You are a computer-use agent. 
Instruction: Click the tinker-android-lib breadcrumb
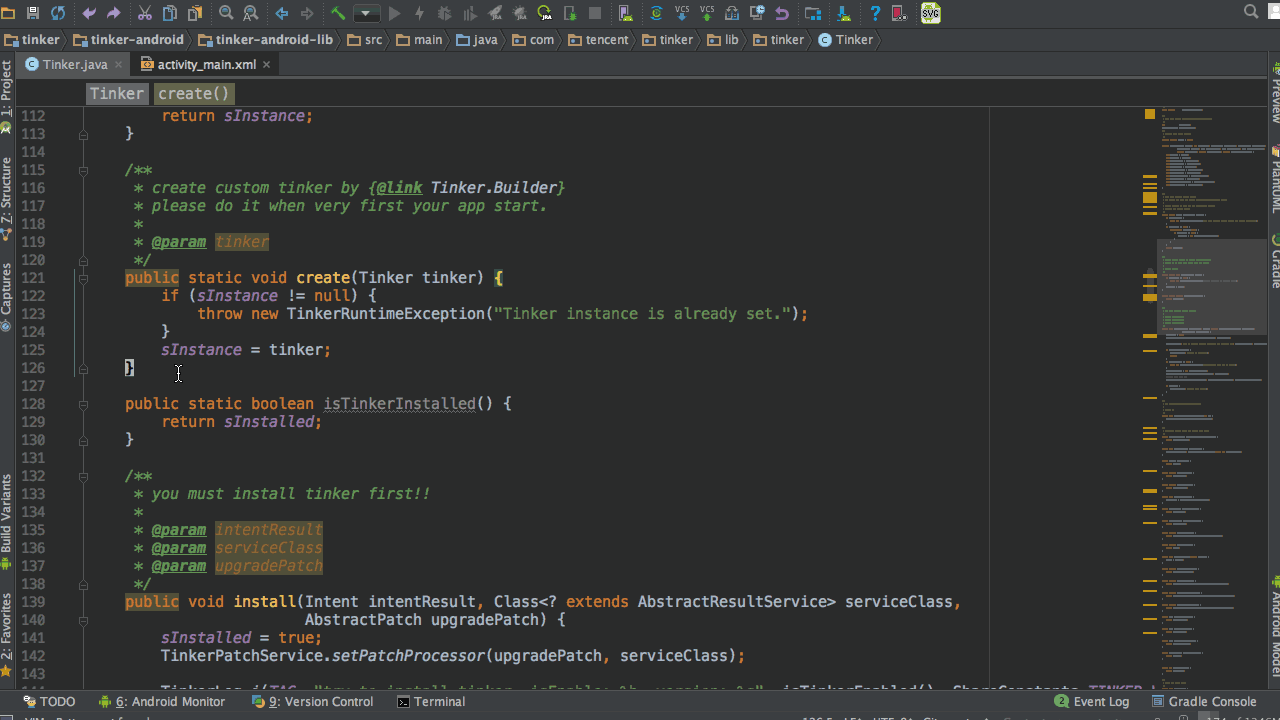pyautogui.click(x=265, y=40)
